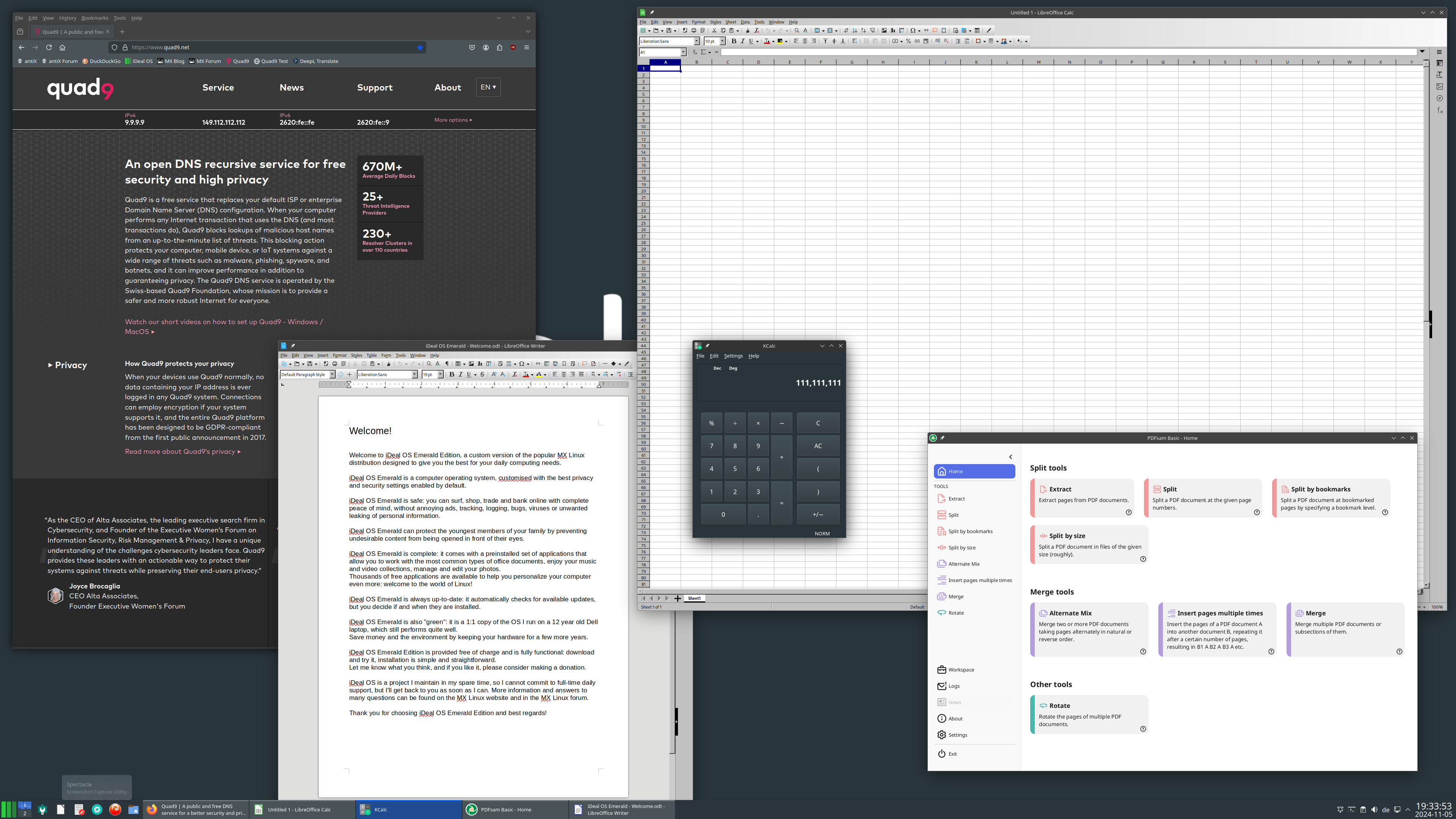Click Insert Image icon in Calc toolbar
Screen dimensions: 1456x819
pos(884,30)
